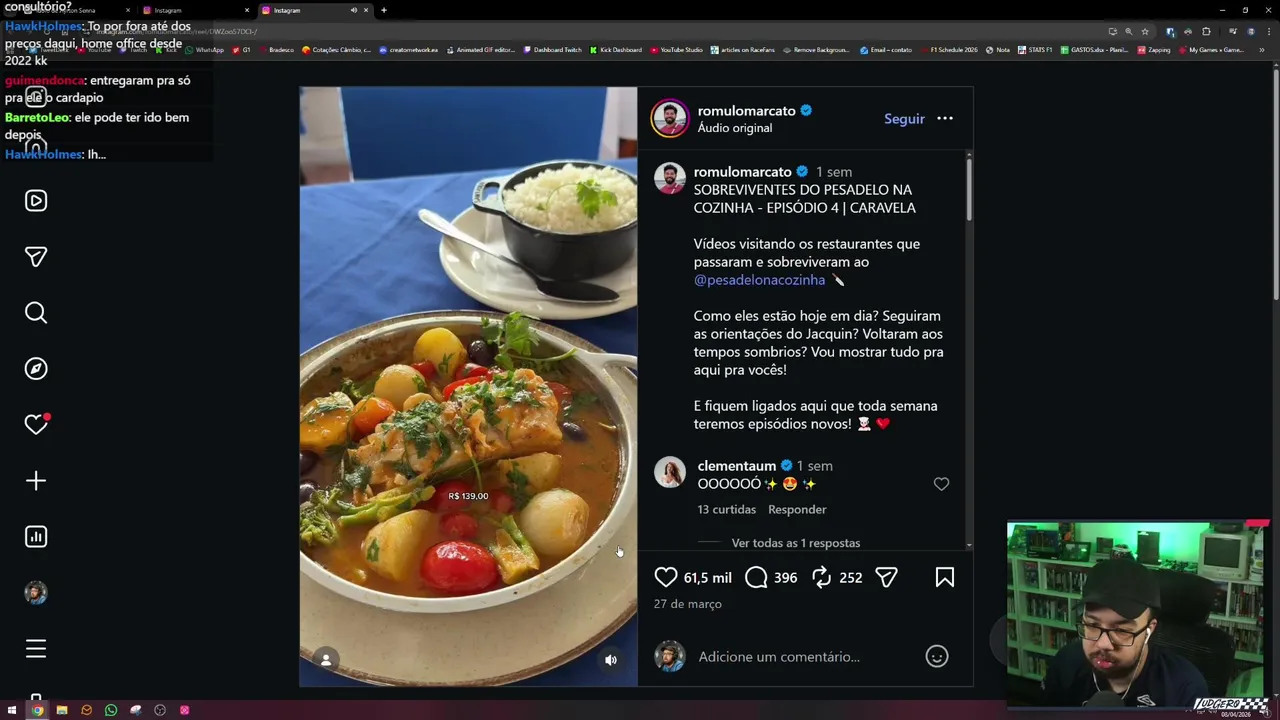Share the post with the paper-plane icon
1280x720 pixels.
pos(886,577)
